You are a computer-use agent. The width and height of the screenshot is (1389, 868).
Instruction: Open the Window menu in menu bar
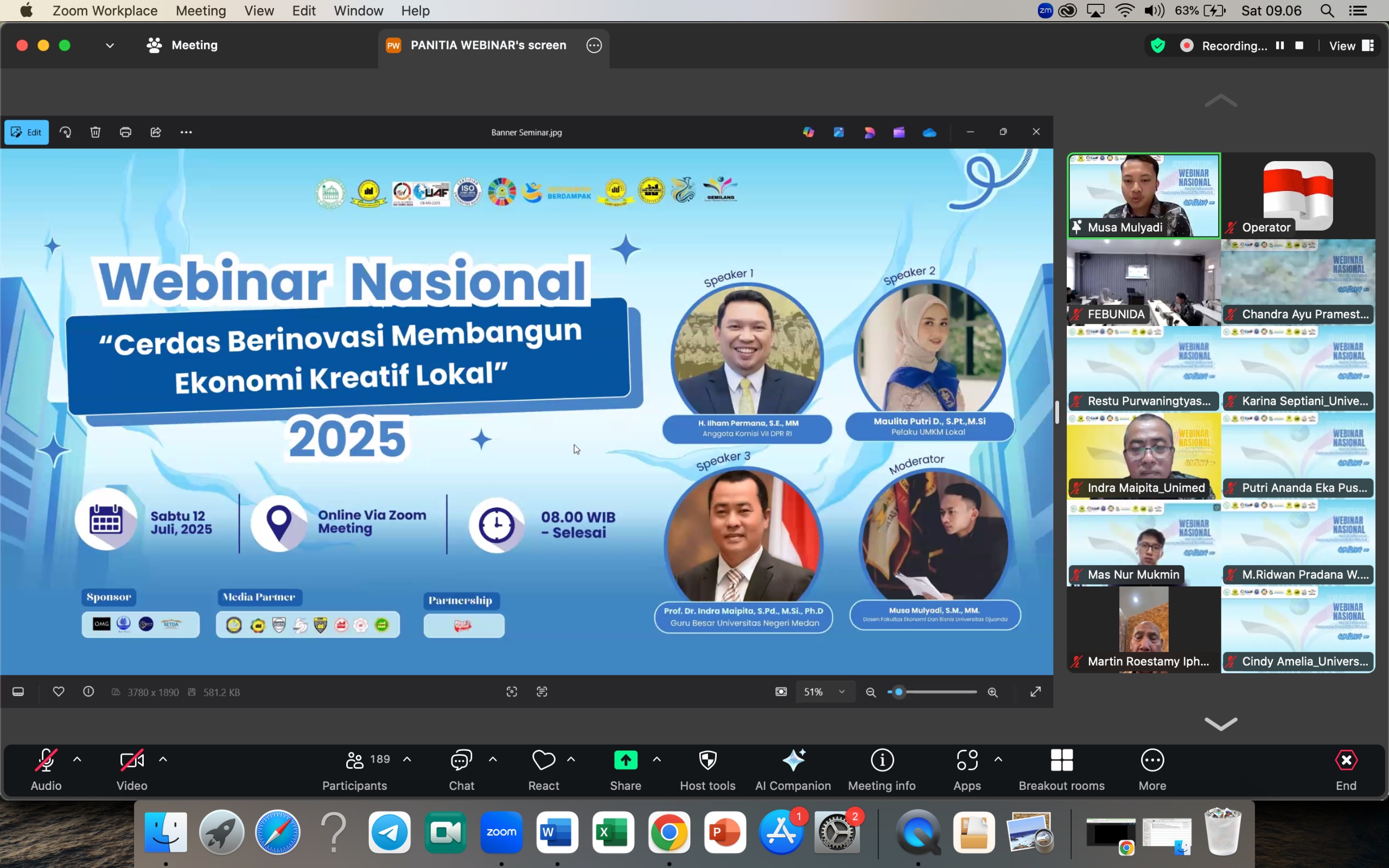pos(358,11)
